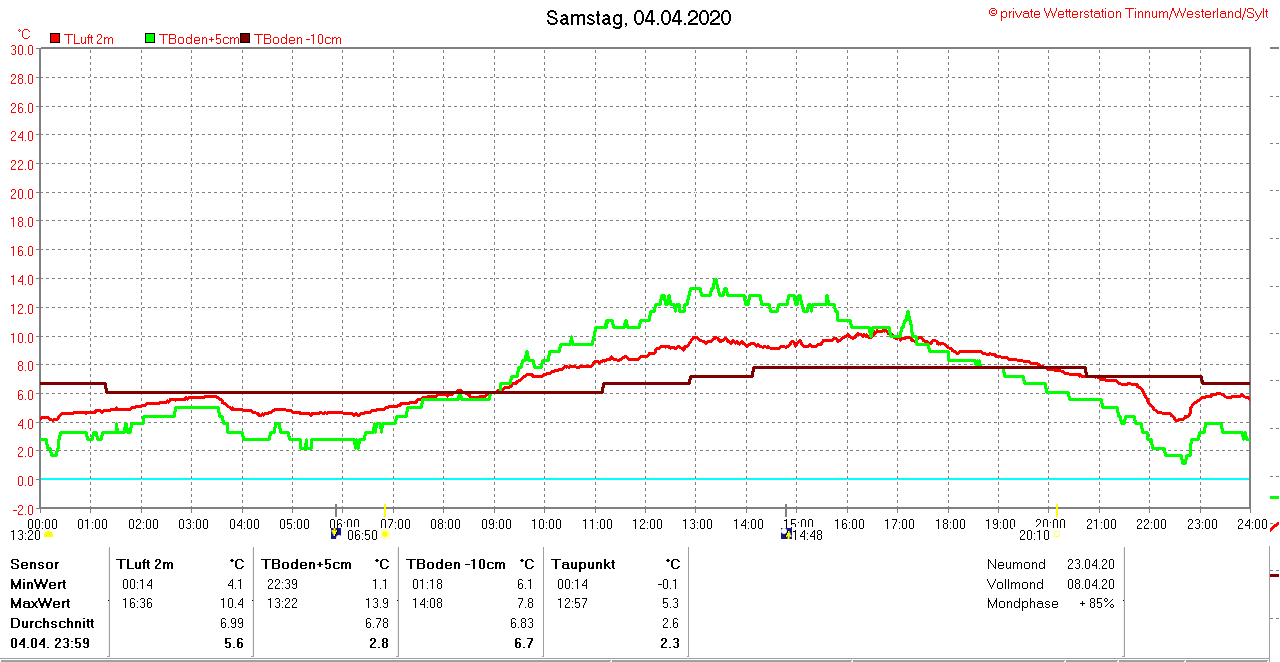Select the TBoden+5cm column header in table
The width and height of the screenshot is (1280, 662).
[306, 564]
